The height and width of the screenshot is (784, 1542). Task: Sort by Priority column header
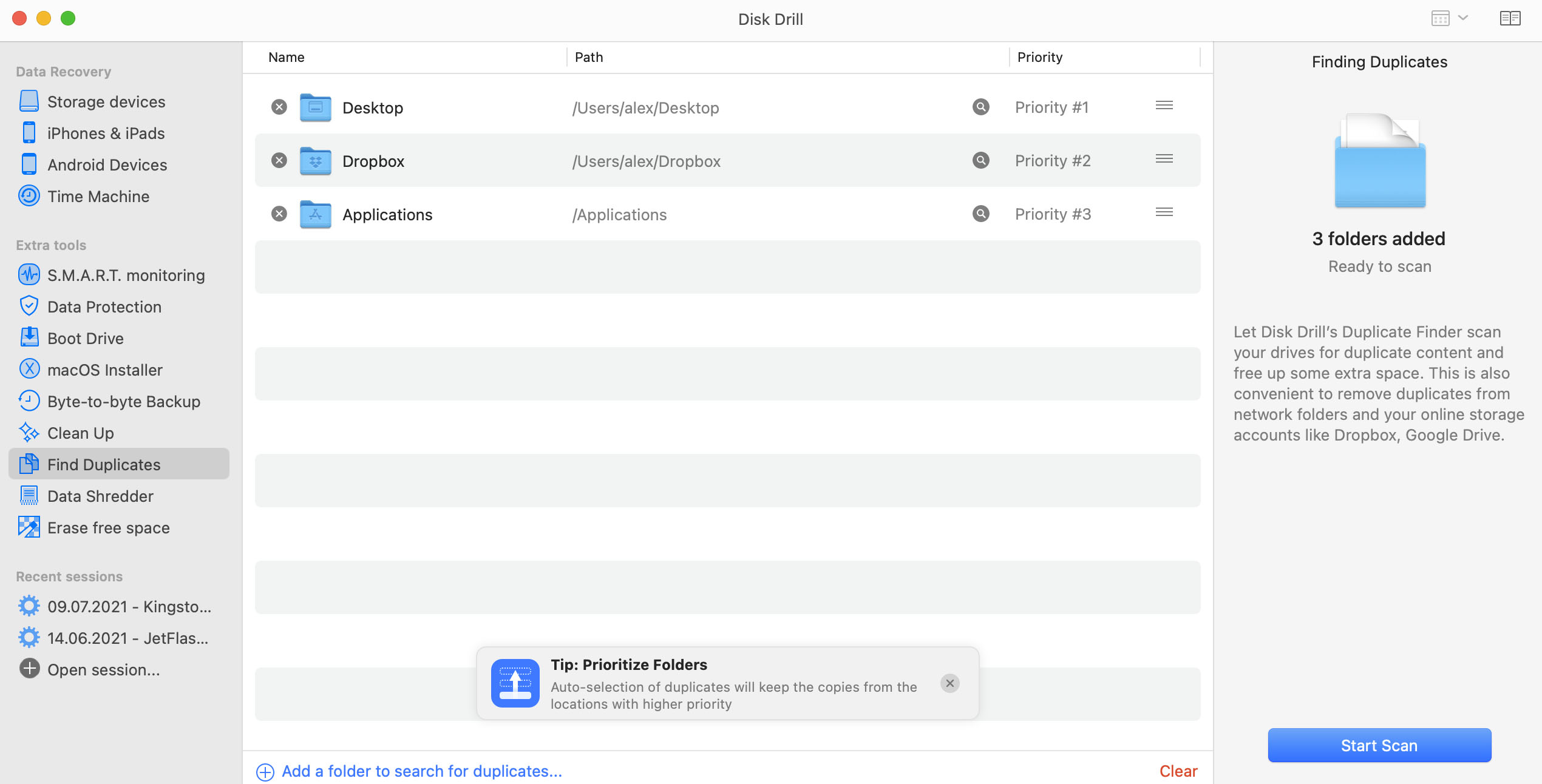click(1040, 57)
